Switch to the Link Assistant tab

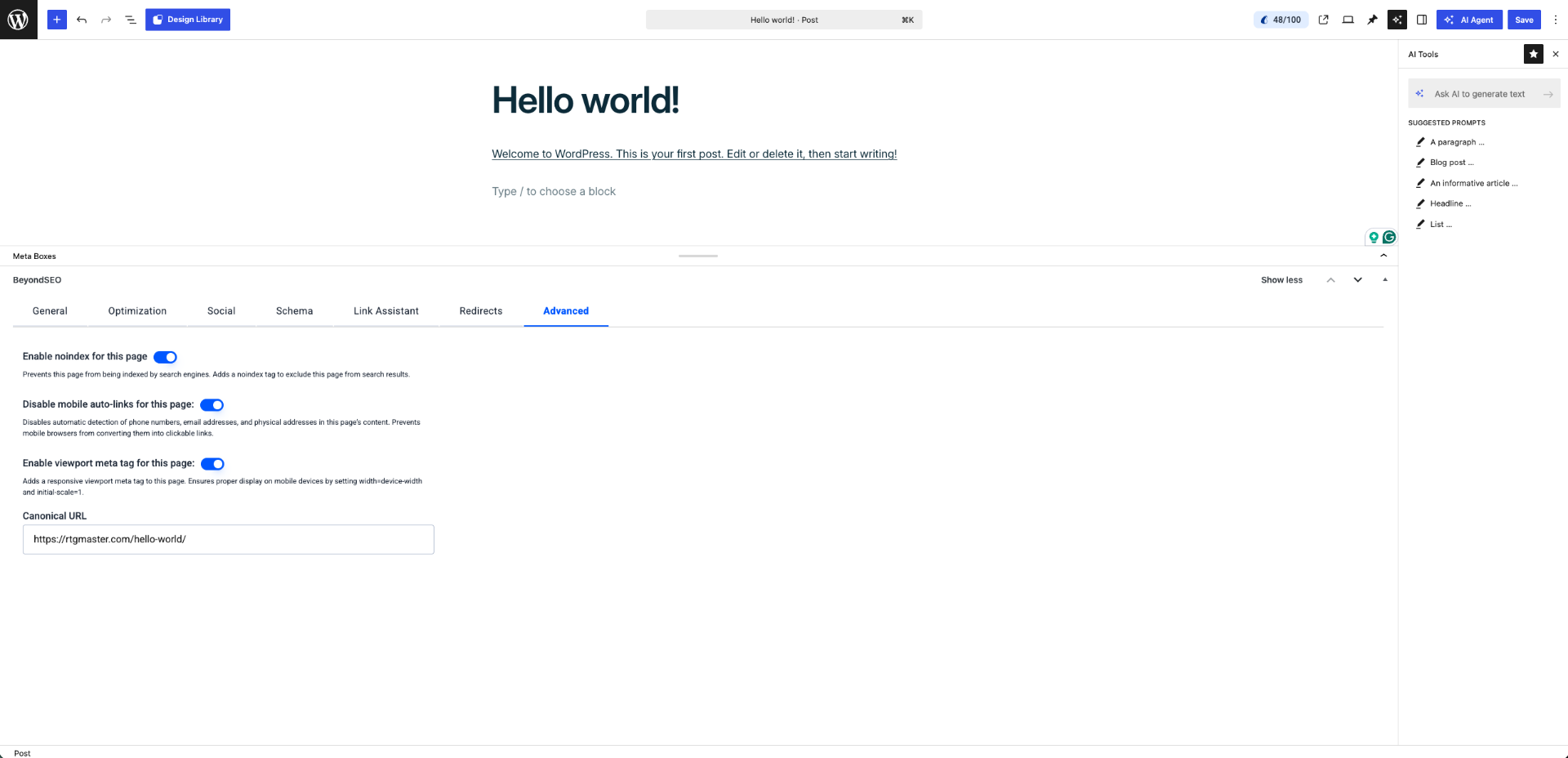click(386, 311)
